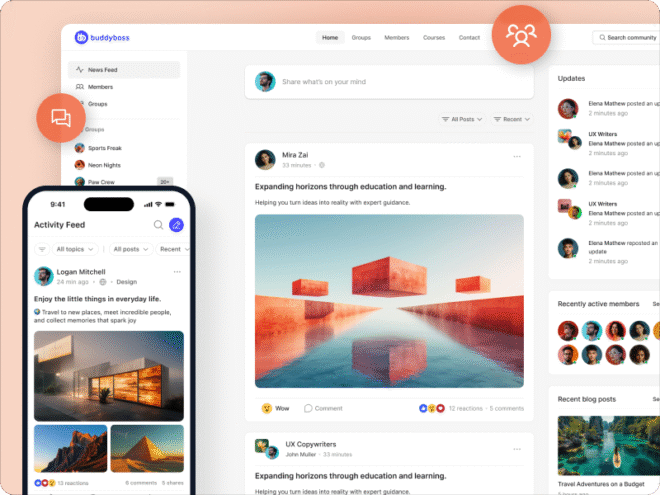Open the All posts dropdown on phone
Viewport: 660px width, 495px height.
point(131,249)
